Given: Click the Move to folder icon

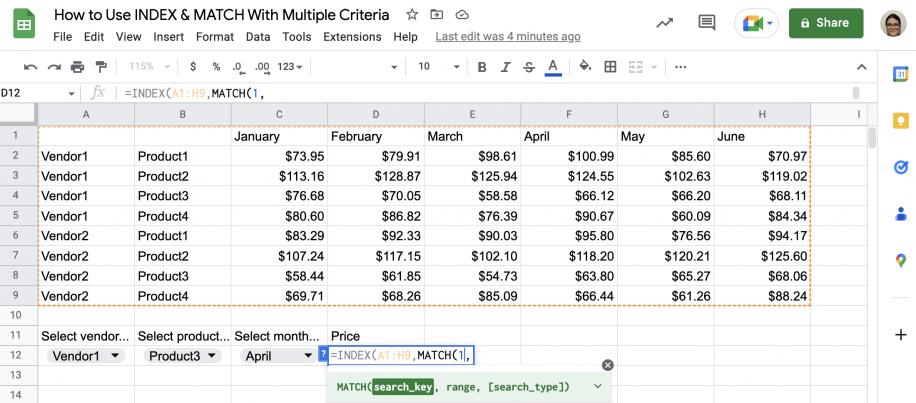Looking at the screenshot, I should (x=436, y=15).
